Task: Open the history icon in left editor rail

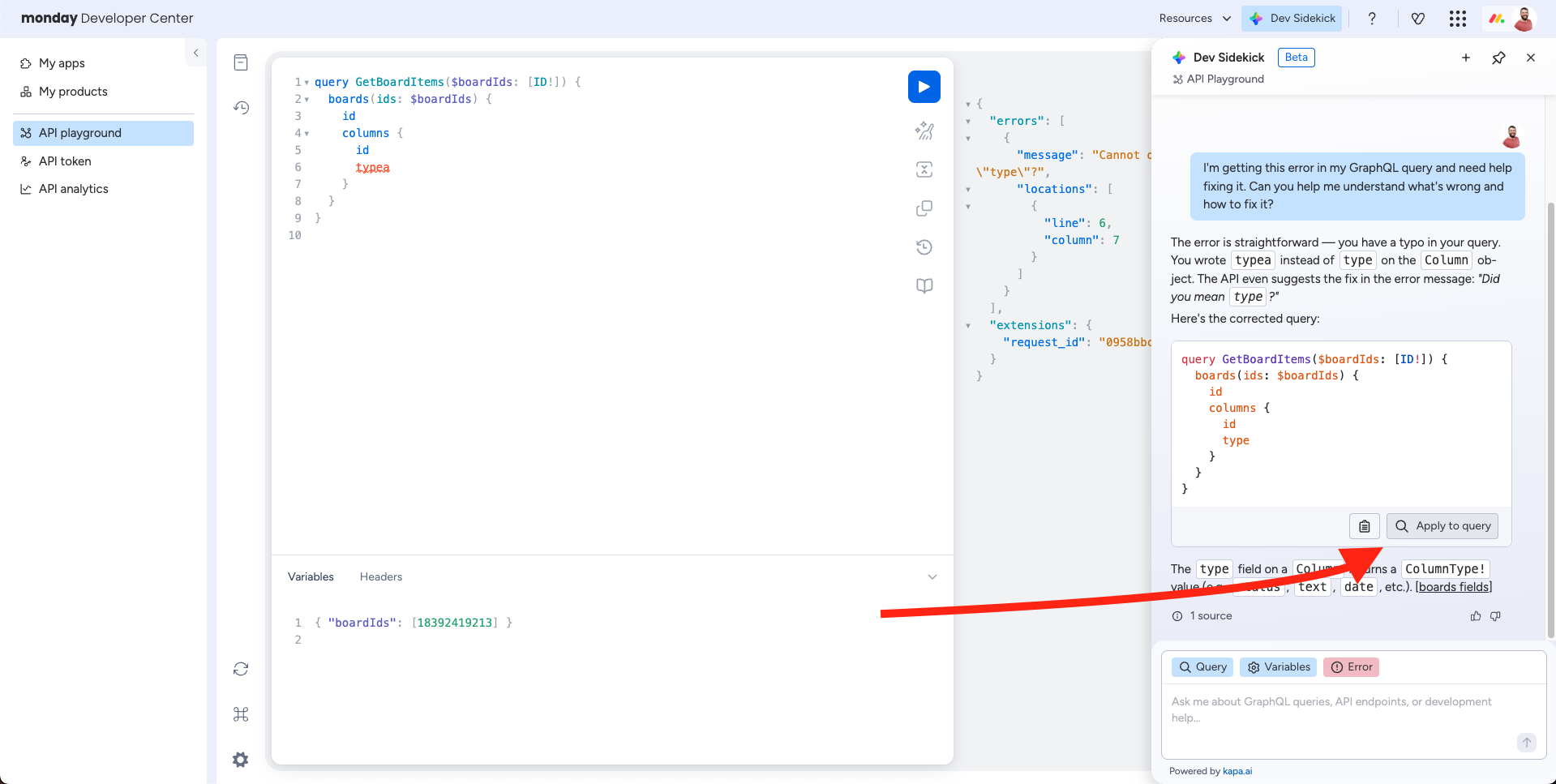Action: click(241, 108)
